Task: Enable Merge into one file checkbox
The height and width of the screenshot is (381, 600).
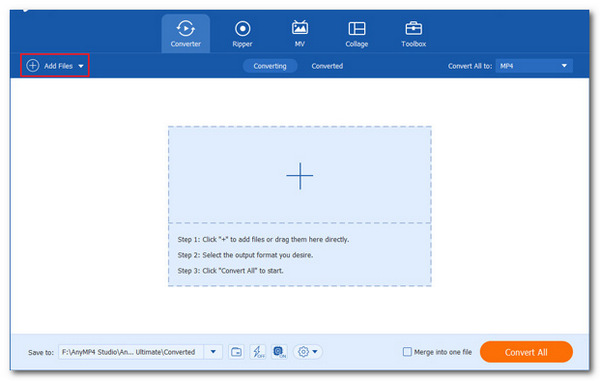Action: (x=407, y=352)
